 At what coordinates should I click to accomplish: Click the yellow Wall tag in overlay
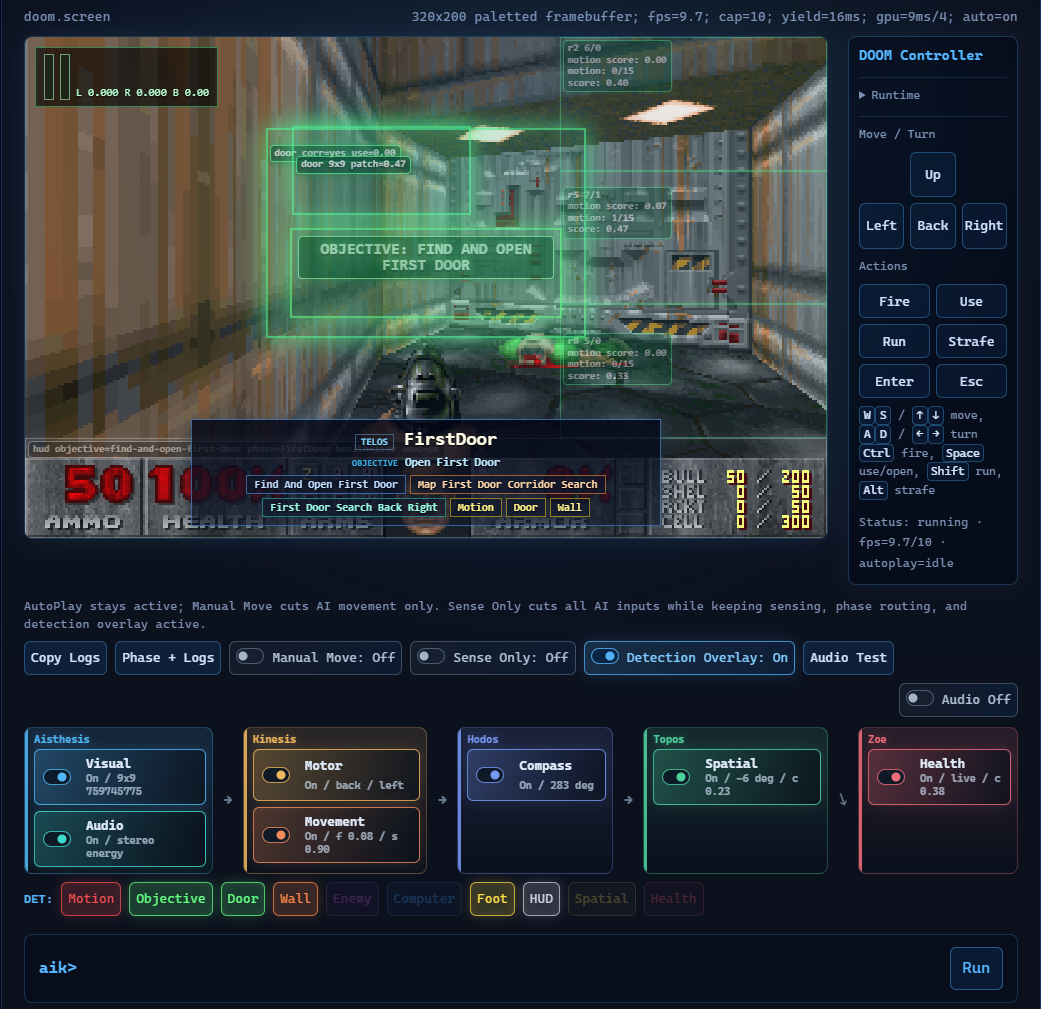coord(569,507)
